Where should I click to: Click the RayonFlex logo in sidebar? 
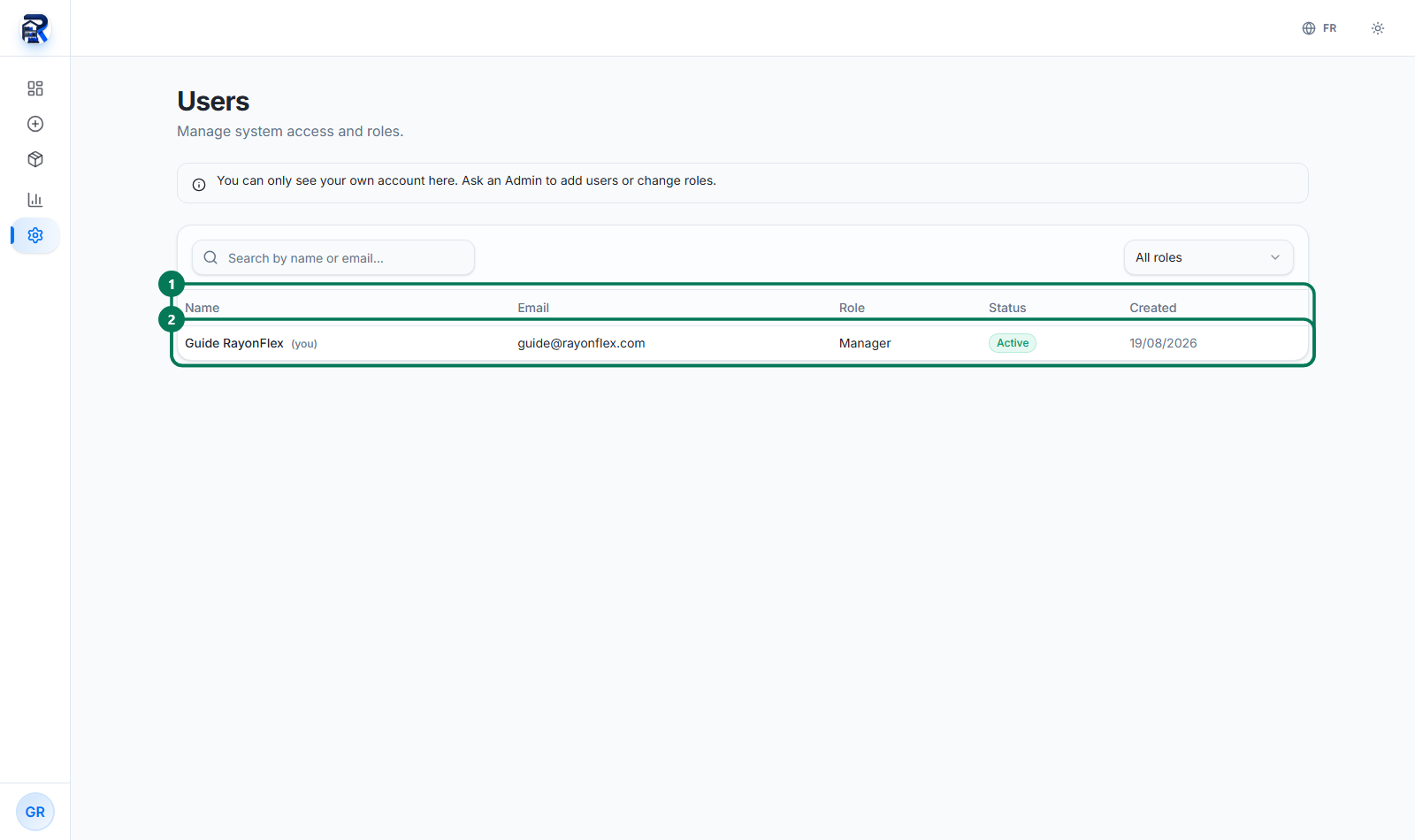35,28
